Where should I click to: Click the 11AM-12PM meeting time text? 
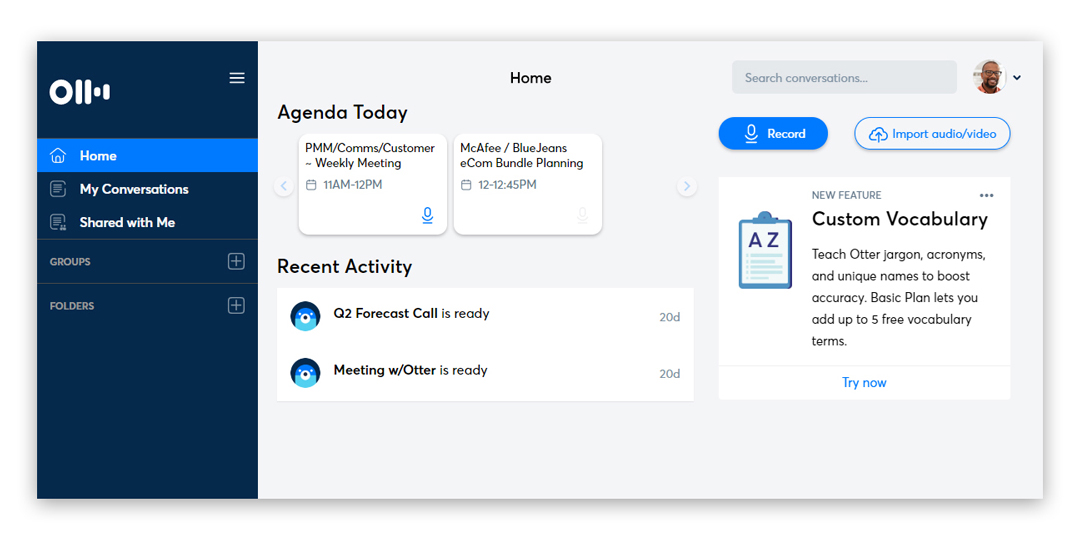tap(353, 185)
